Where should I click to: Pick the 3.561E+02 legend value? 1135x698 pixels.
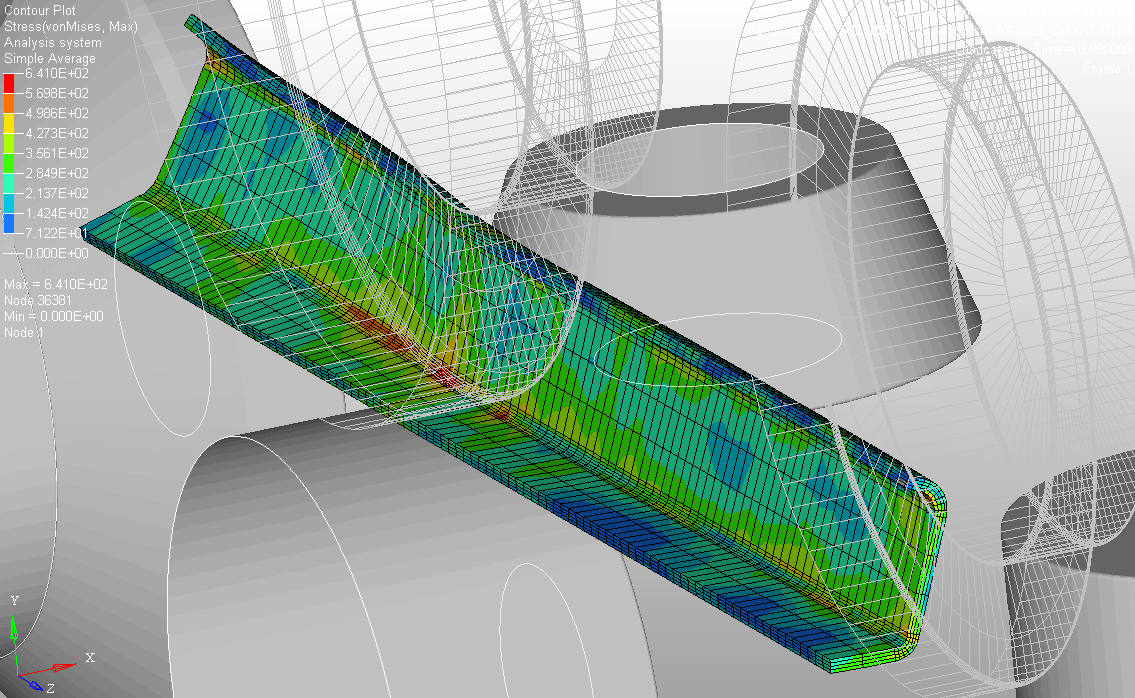(x=57, y=154)
